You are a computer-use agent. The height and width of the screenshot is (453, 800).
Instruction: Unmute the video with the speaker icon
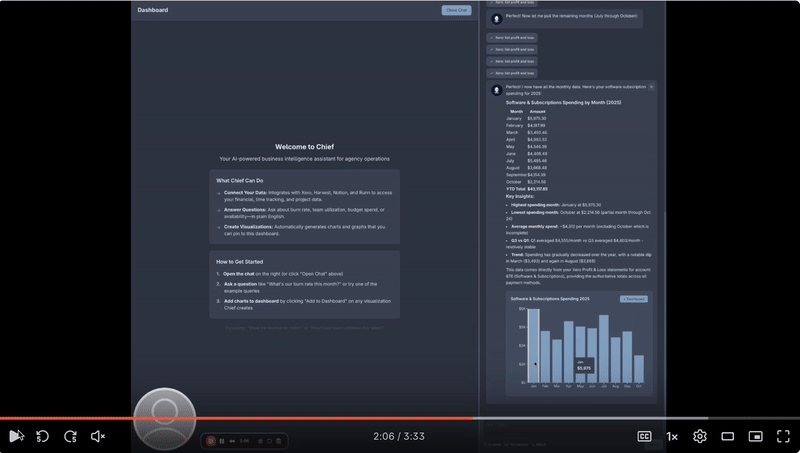[98, 436]
